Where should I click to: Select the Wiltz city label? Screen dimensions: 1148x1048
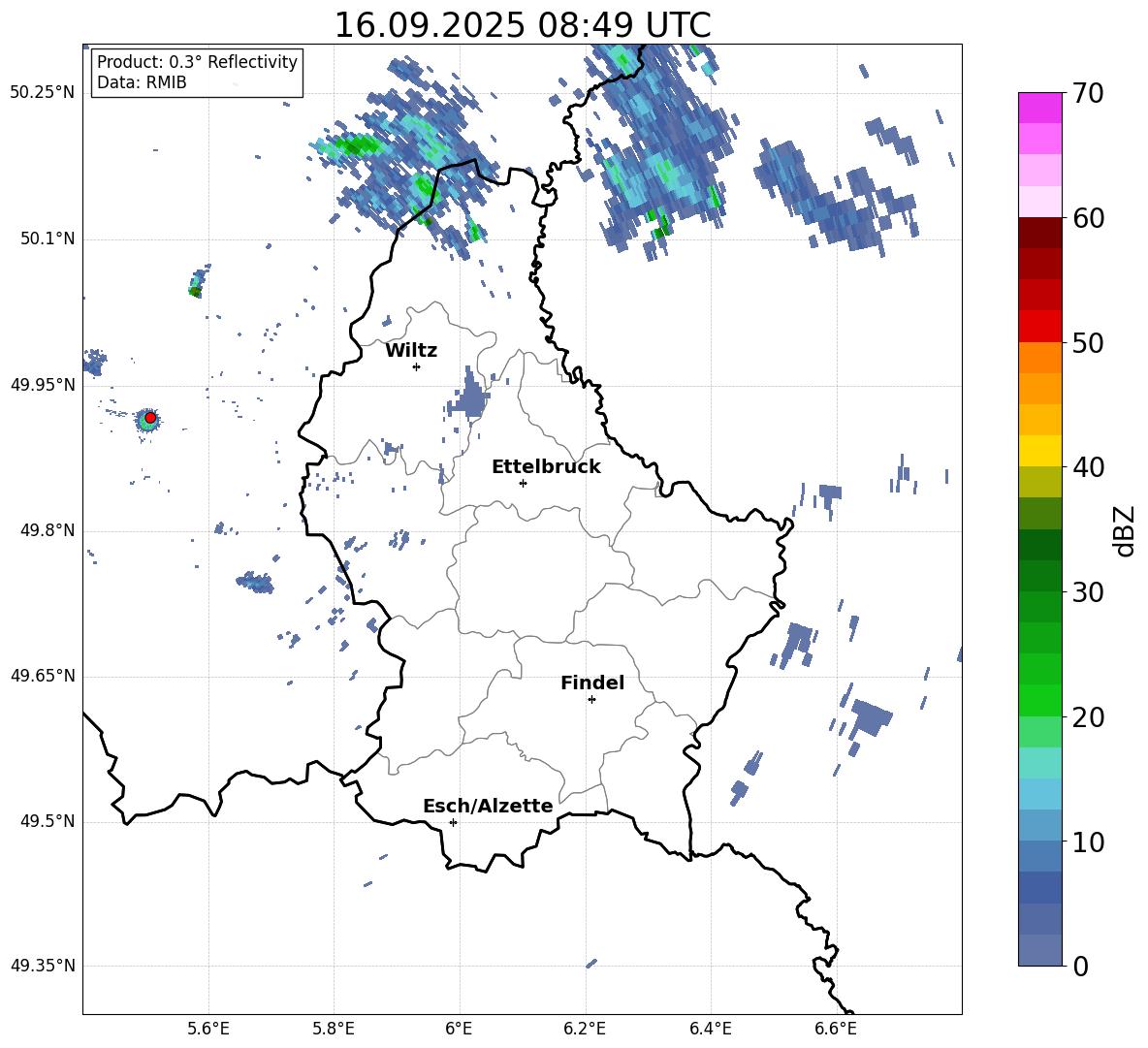(411, 351)
